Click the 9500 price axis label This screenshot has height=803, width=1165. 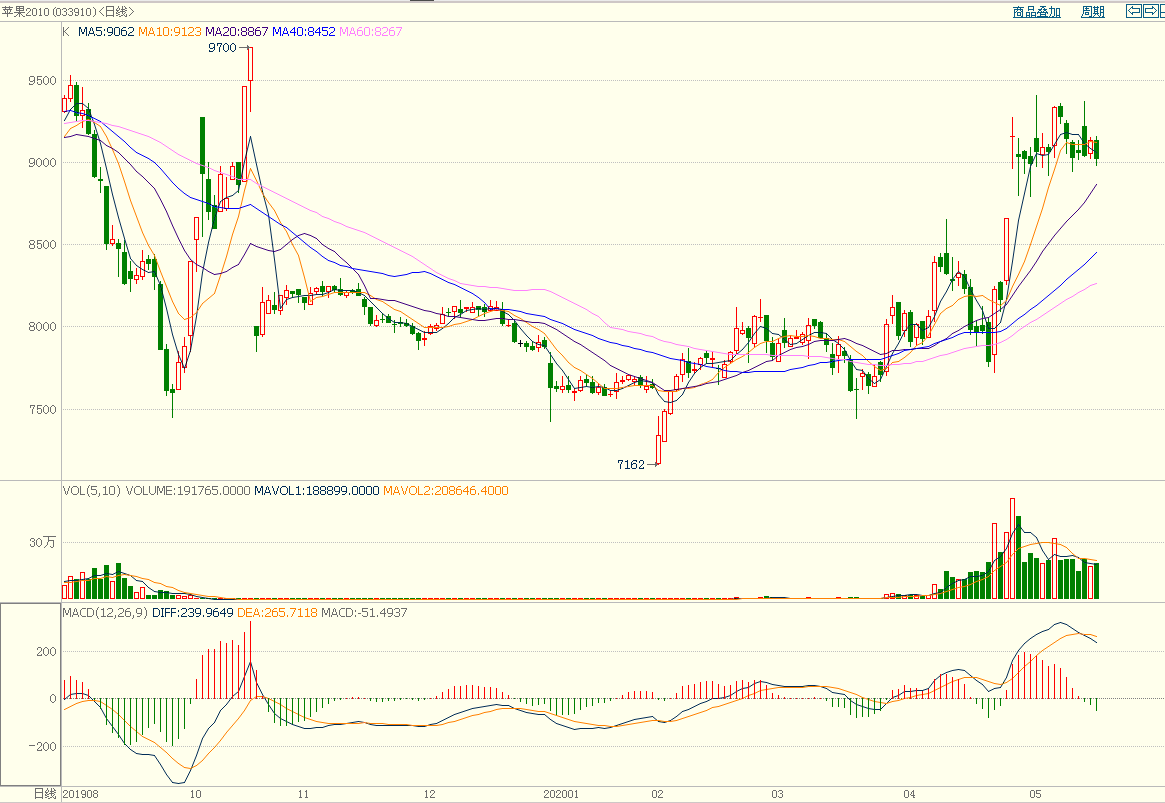[42, 81]
